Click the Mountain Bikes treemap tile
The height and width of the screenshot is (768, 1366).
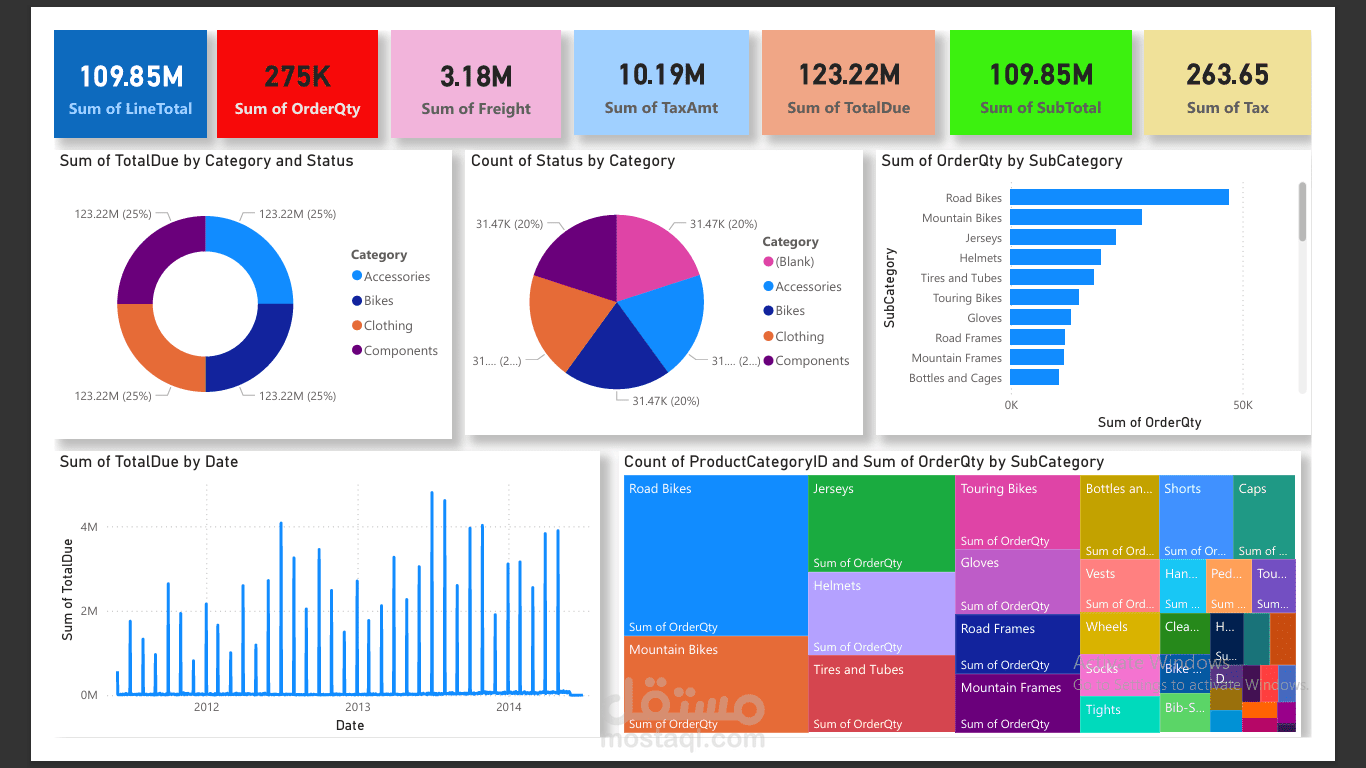pyautogui.click(x=716, y=684)
